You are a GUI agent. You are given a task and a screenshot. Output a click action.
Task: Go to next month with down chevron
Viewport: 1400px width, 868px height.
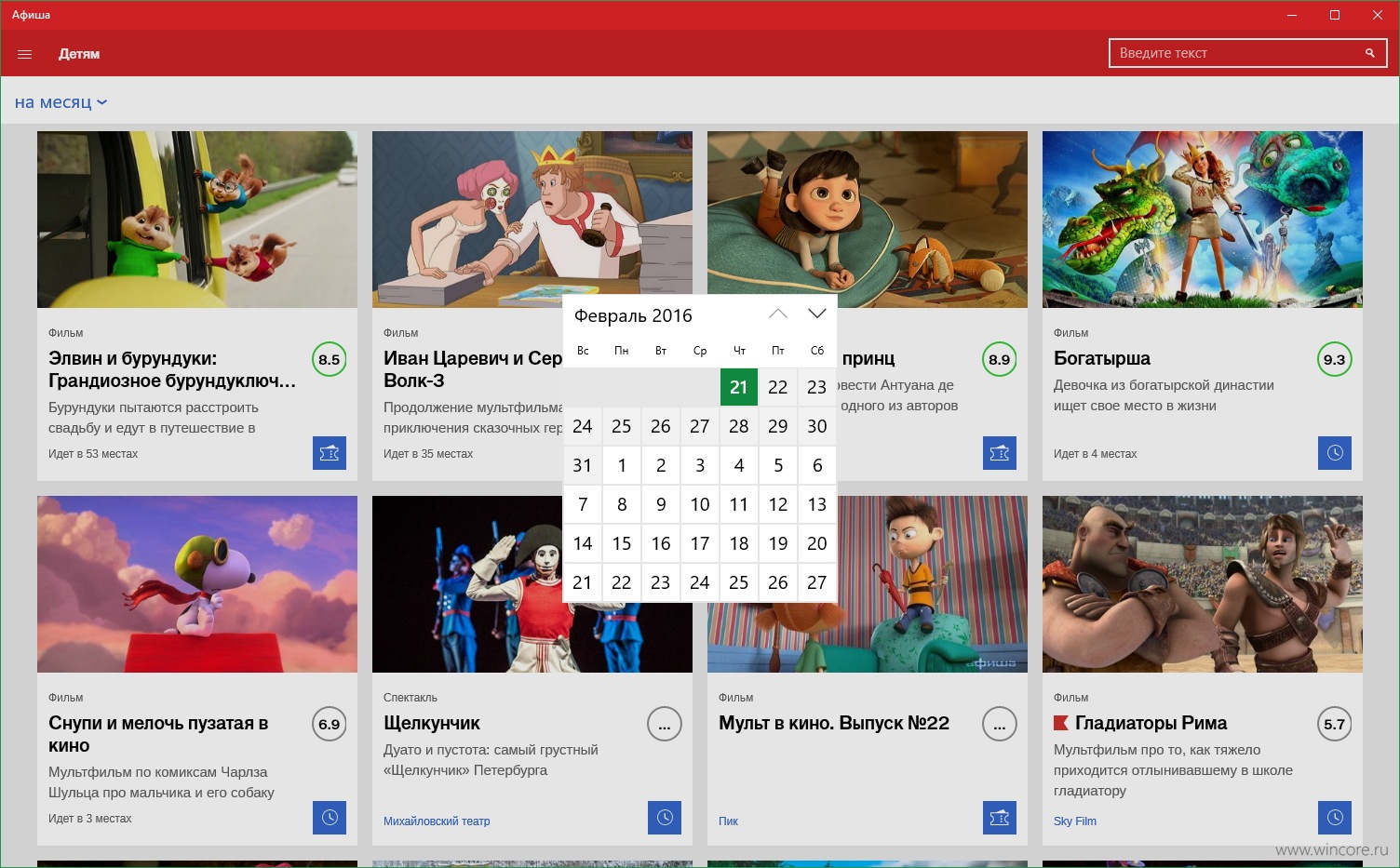point(817,314)
